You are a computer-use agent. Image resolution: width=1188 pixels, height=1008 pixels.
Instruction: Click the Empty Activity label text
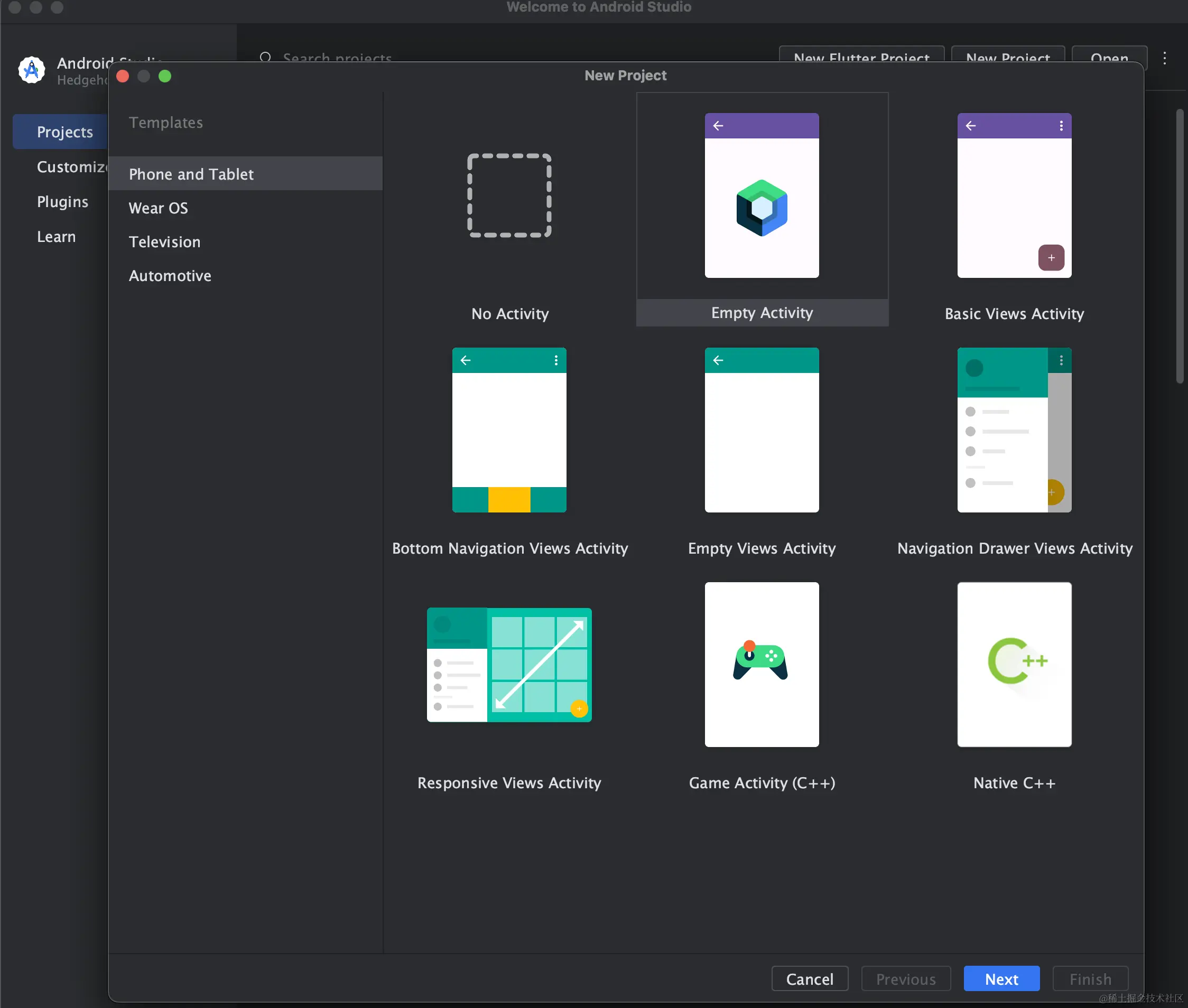pos(762,313)
